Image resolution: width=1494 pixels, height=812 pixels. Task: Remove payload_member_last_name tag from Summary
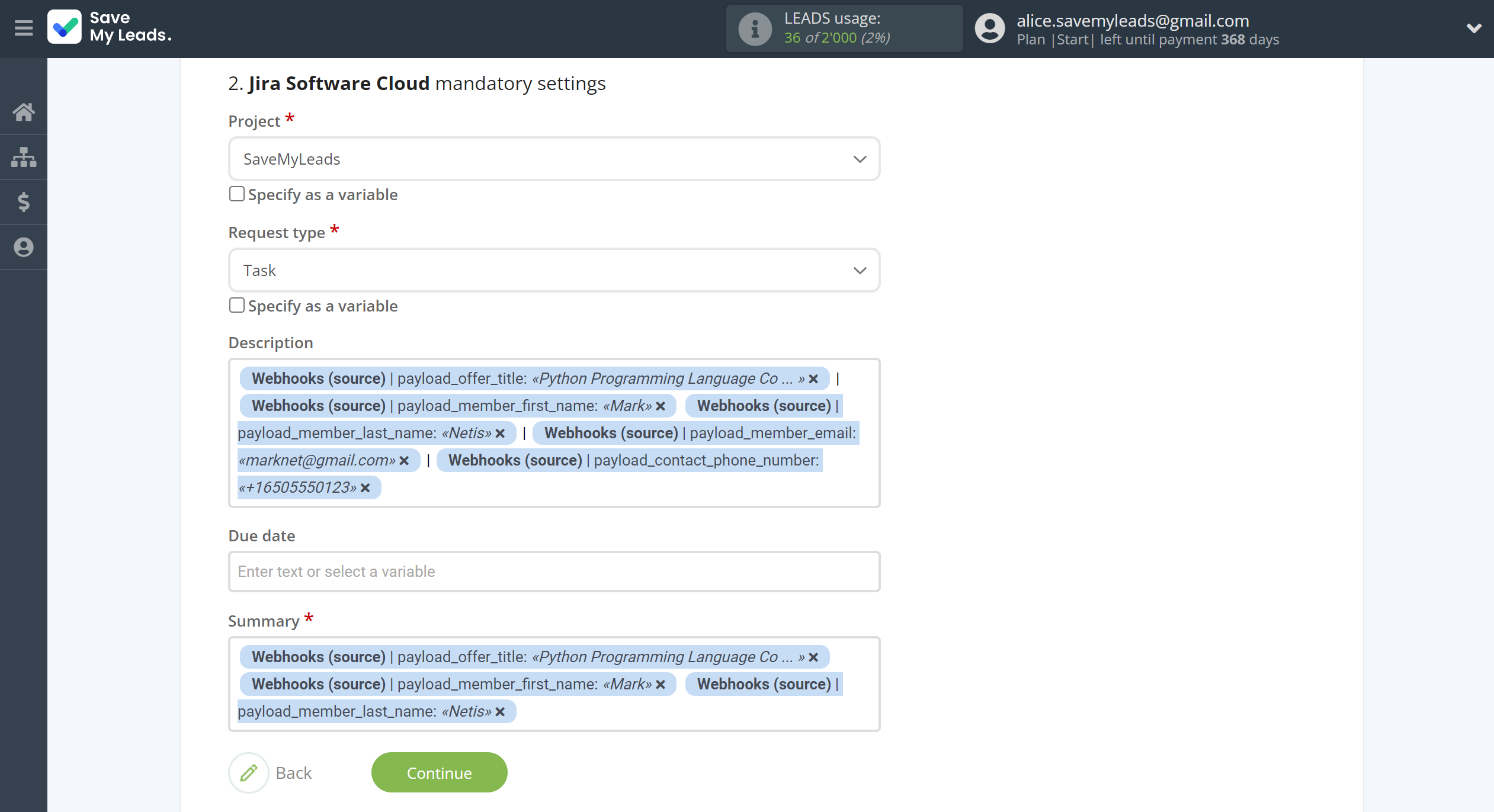[x=500, y=712]
